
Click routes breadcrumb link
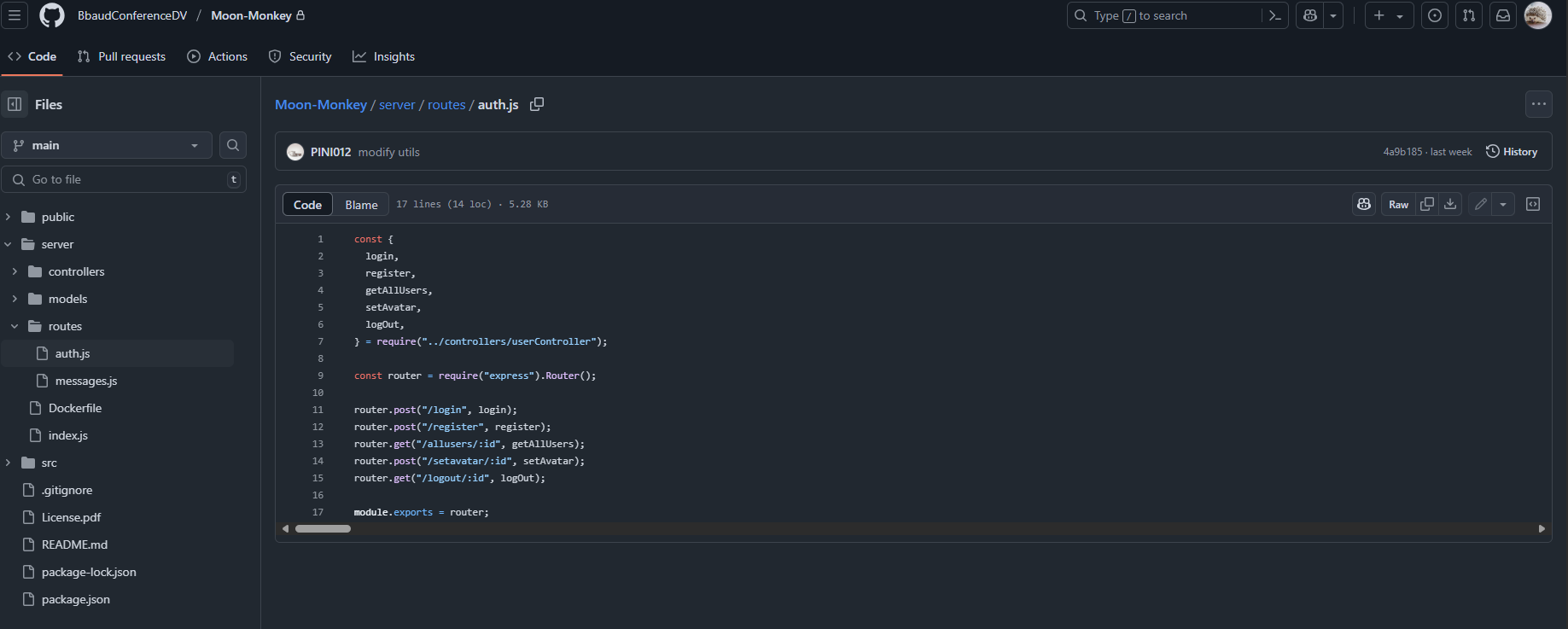[446, 104]
